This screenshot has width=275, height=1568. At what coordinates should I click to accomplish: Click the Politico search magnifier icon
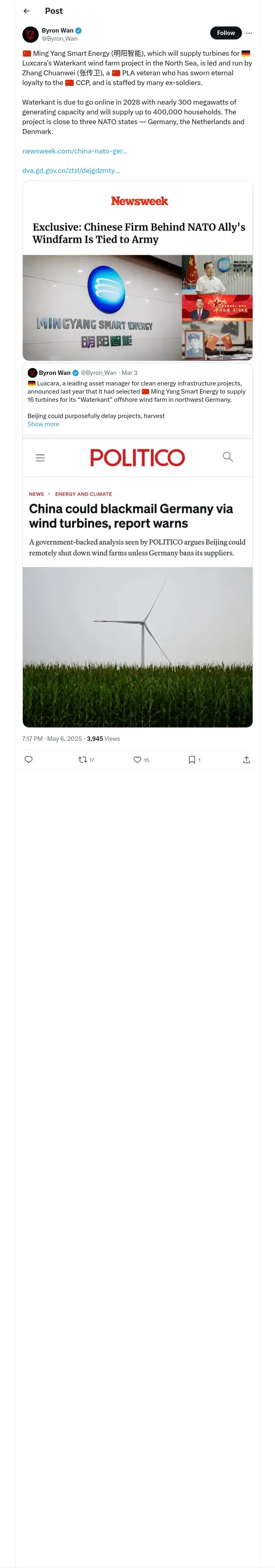pos(227,457)
